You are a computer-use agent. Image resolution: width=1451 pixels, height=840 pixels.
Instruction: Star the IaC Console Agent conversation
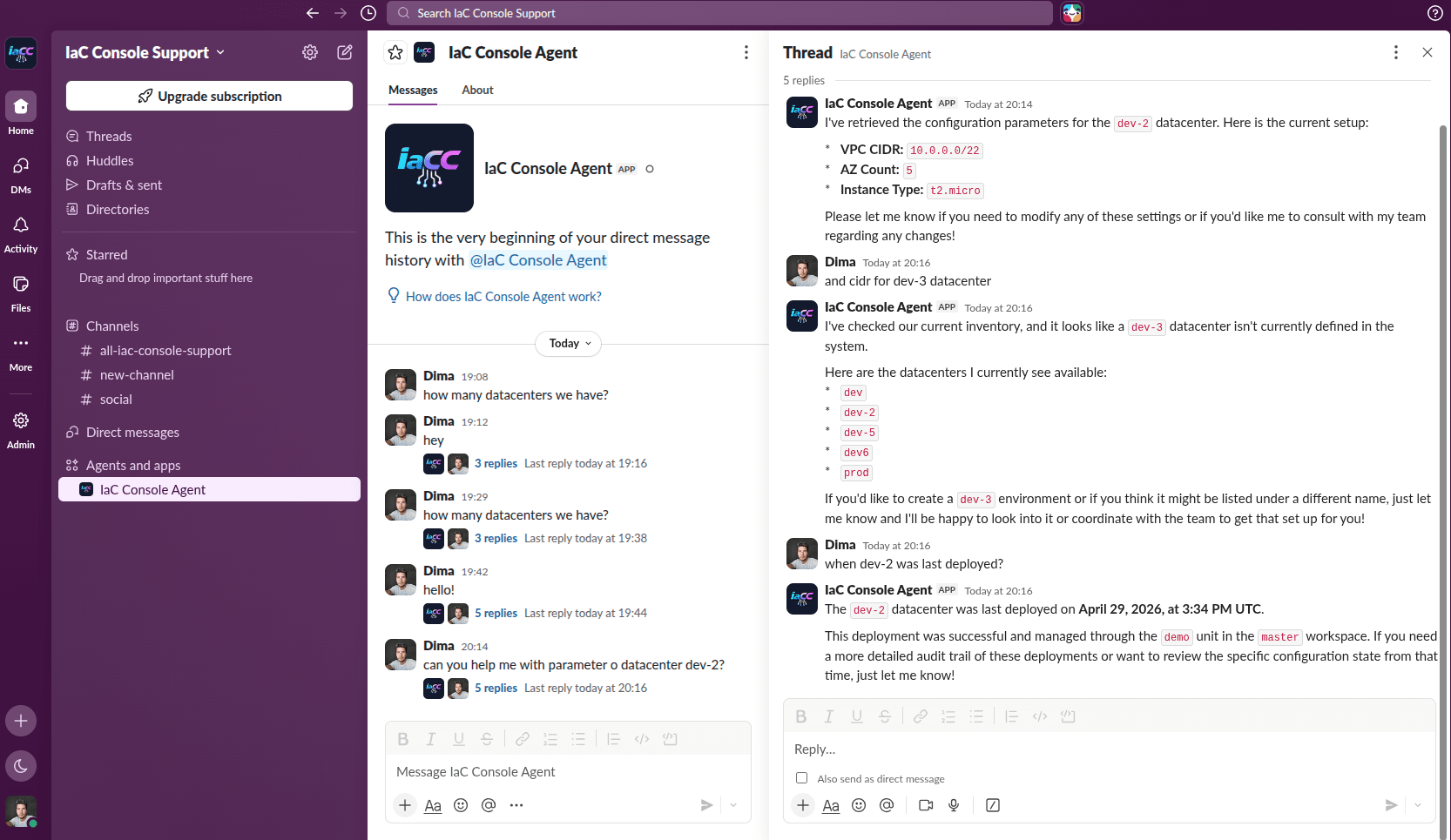pyautogui.click(x=395, y=52)
